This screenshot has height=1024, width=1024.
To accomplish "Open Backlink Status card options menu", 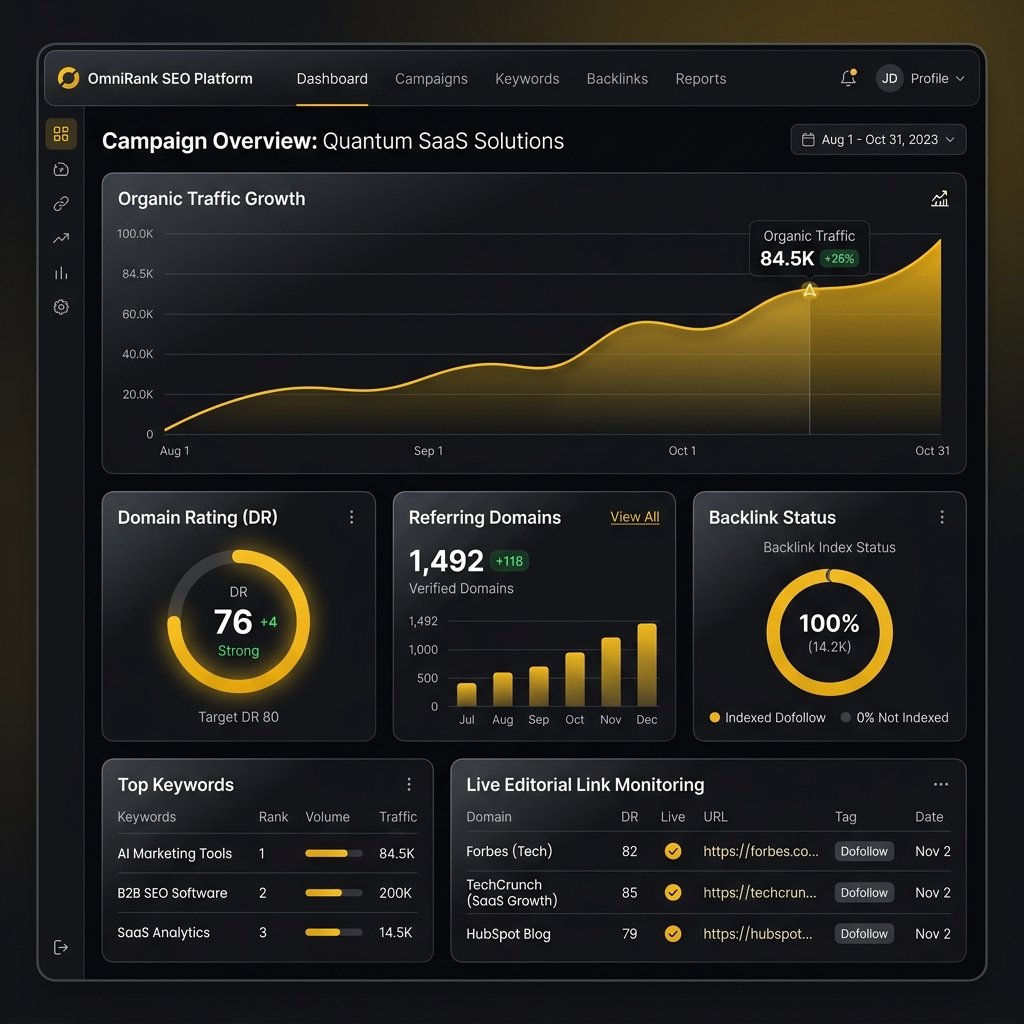I will [942, 517].
